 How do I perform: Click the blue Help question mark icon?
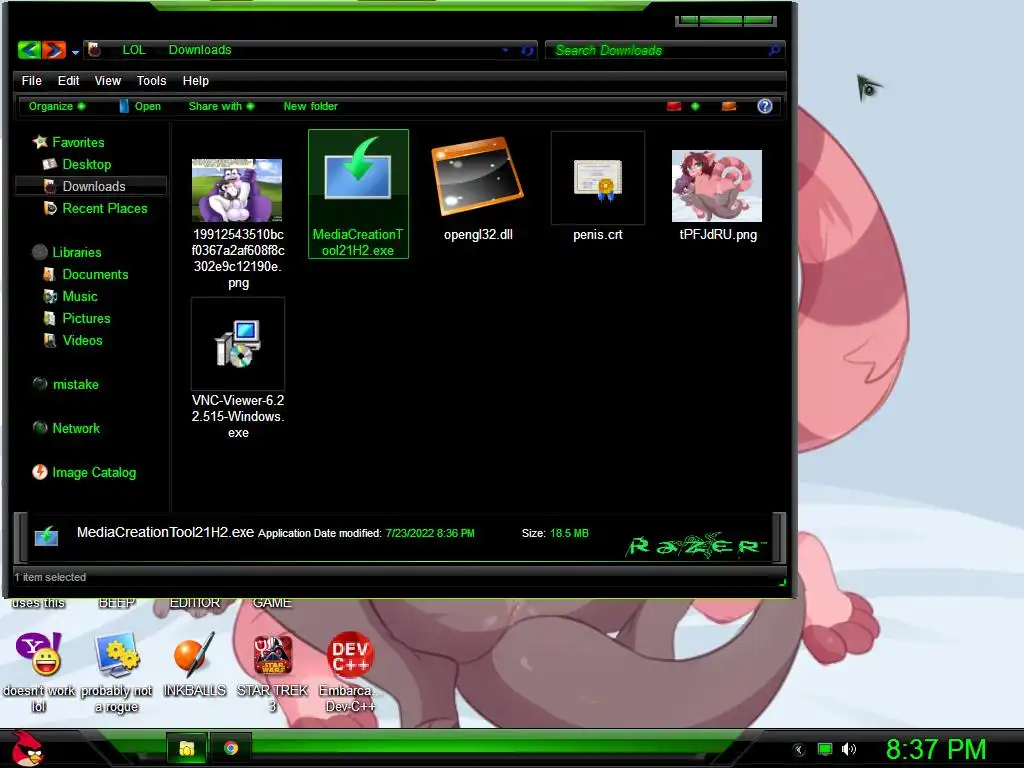[x=765, y=106]
